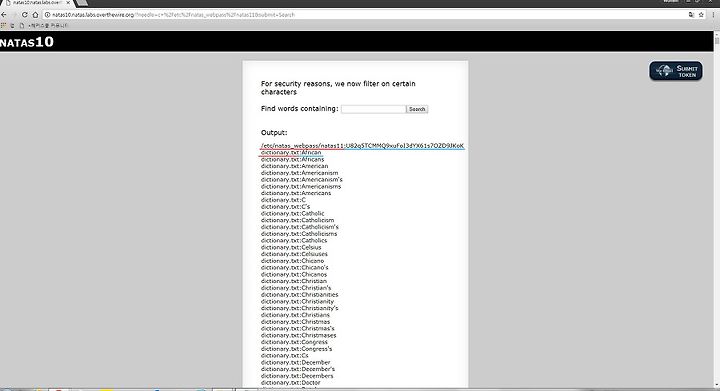Click the line dictionary.txt:Chicanos

294,274
